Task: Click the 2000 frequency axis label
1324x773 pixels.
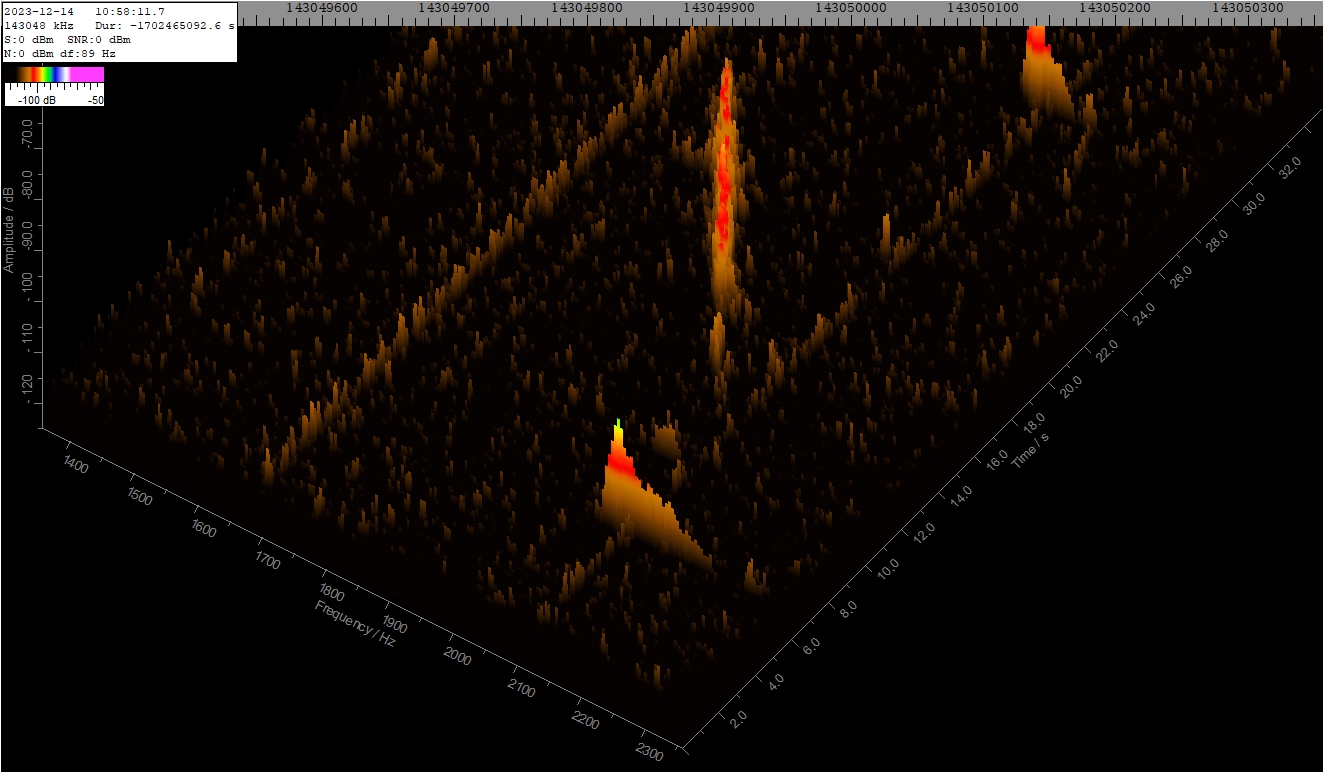Action: click(457, 656)
